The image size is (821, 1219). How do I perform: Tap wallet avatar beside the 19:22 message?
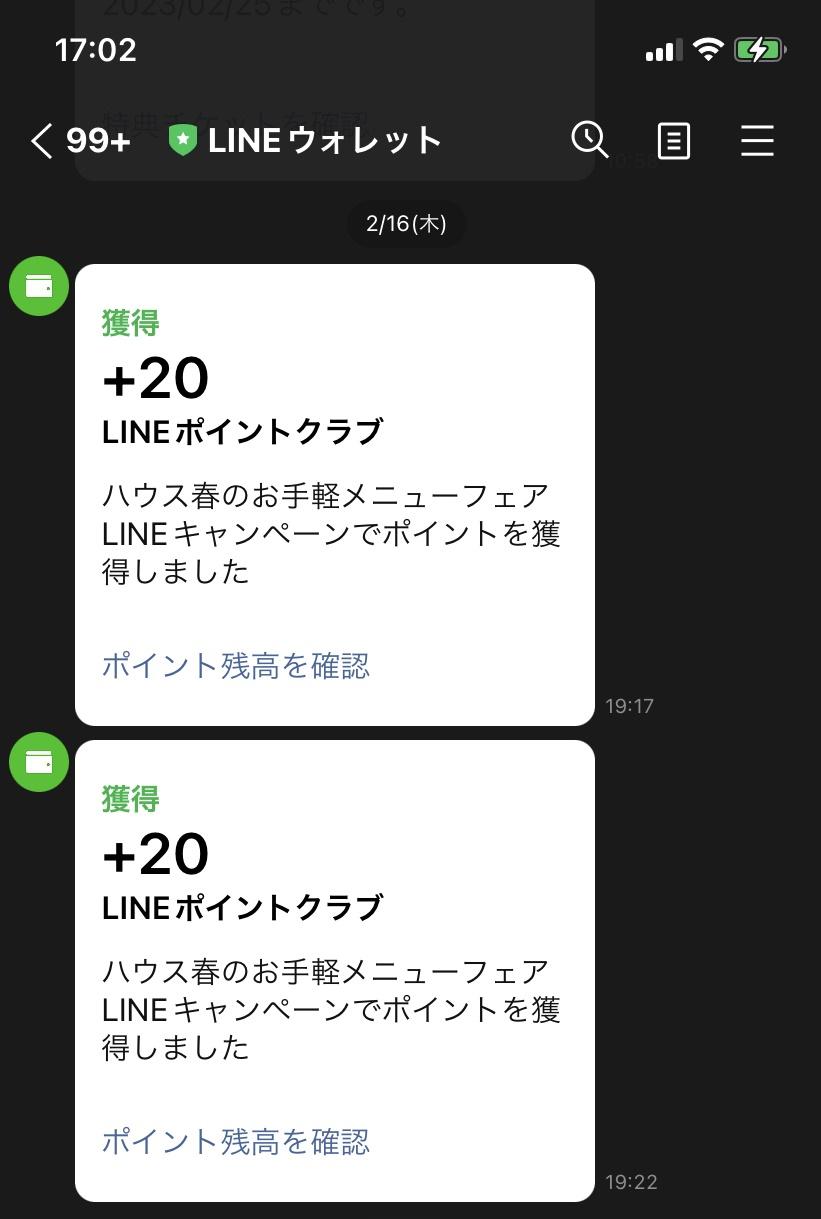39,762
